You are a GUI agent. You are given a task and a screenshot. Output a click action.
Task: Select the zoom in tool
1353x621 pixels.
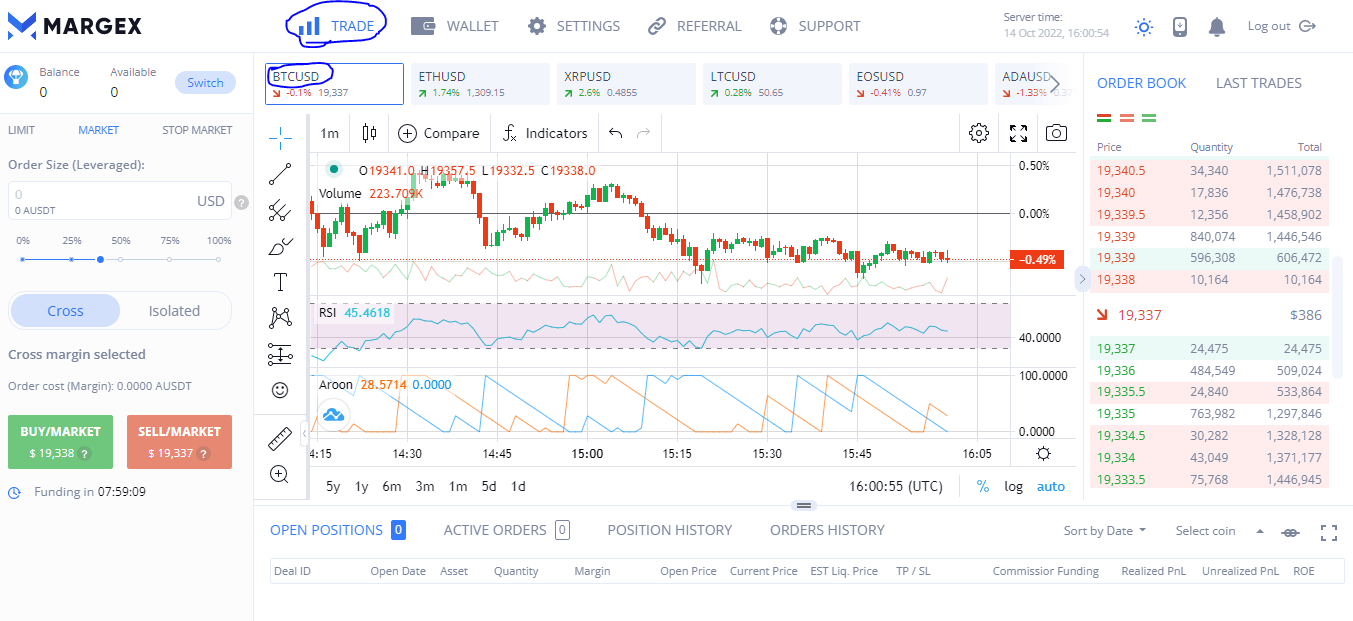click(x=280, y=474)
